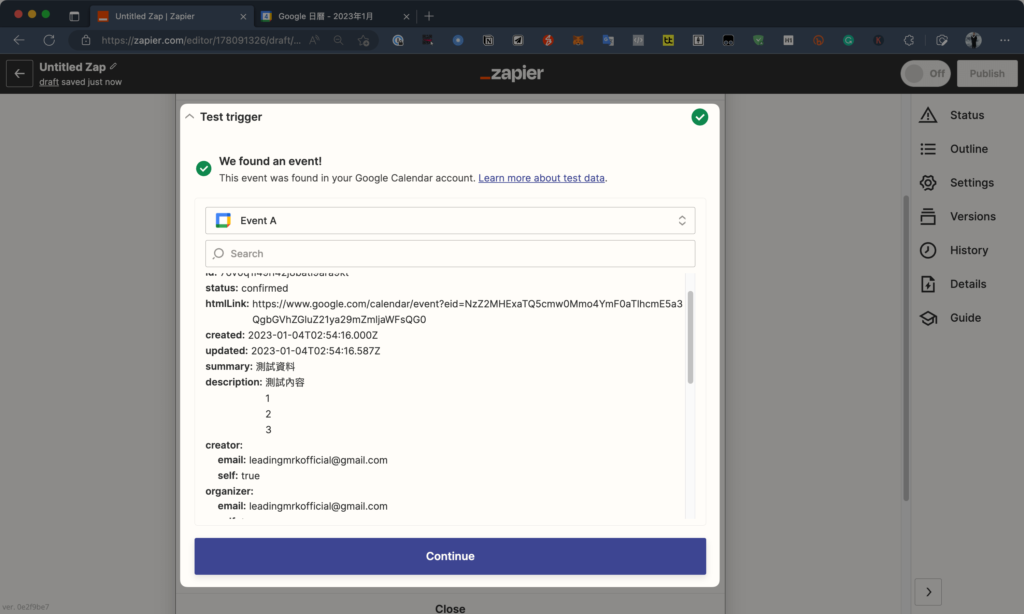Click the description value 測試內容
This screenshot has width=1024, height=614.
pyautogui.click(x=285, y=382)
